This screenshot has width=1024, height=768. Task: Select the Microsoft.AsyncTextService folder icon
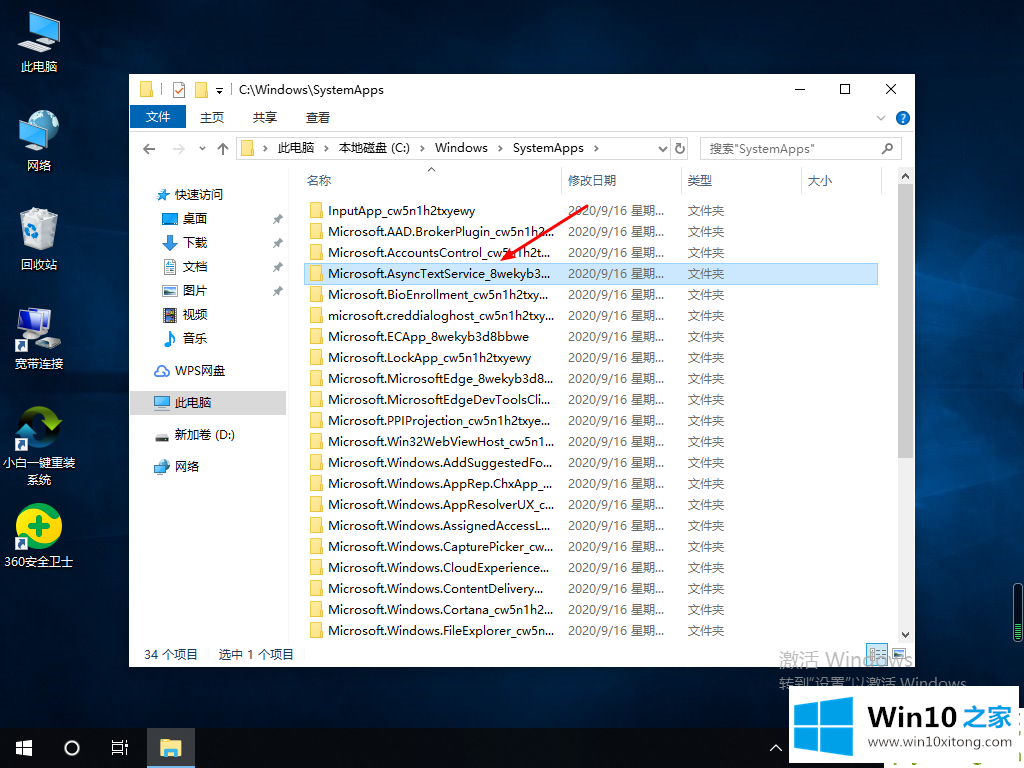[316, 274]
